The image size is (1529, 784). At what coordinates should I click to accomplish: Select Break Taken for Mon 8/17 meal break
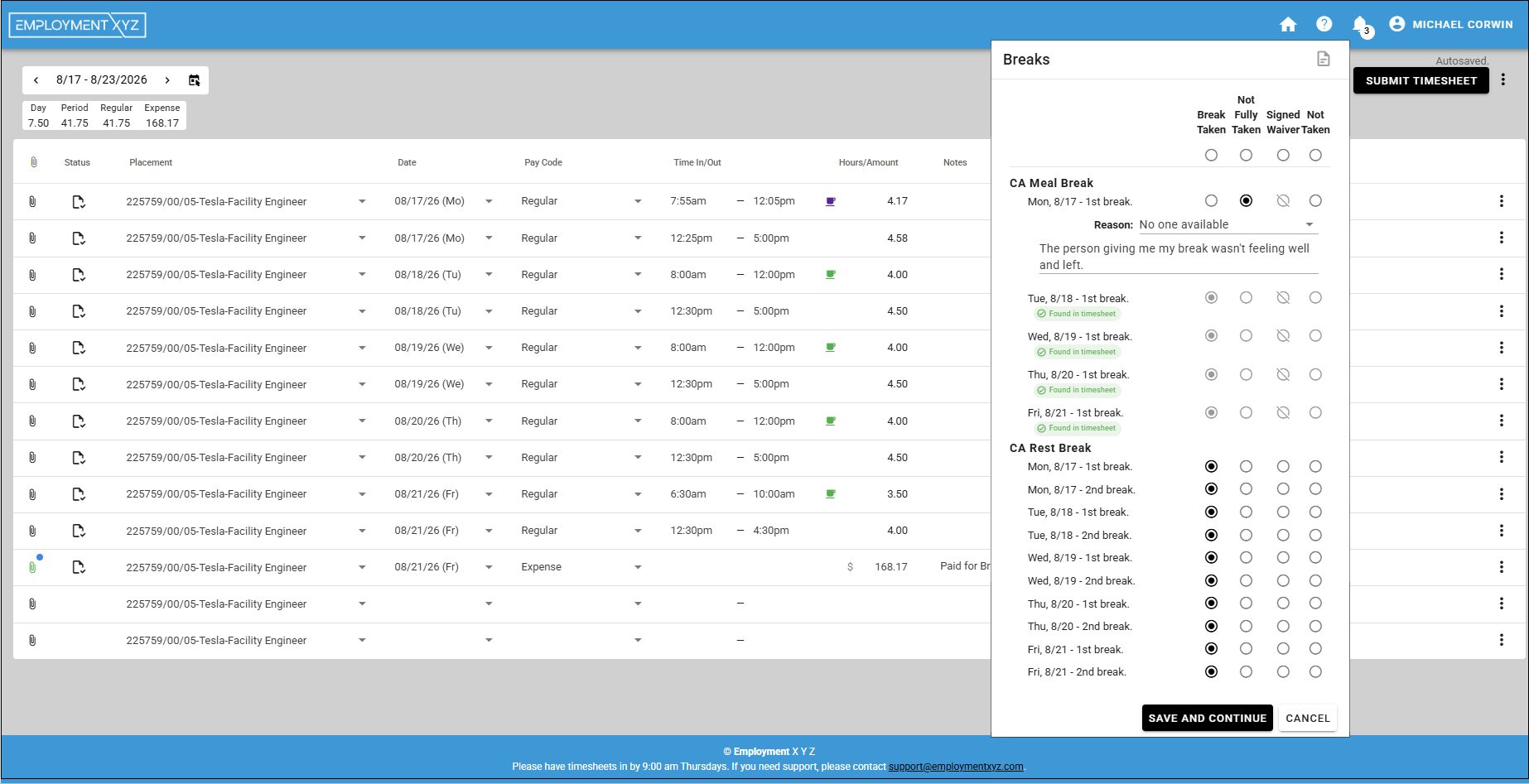[1211, 200]
